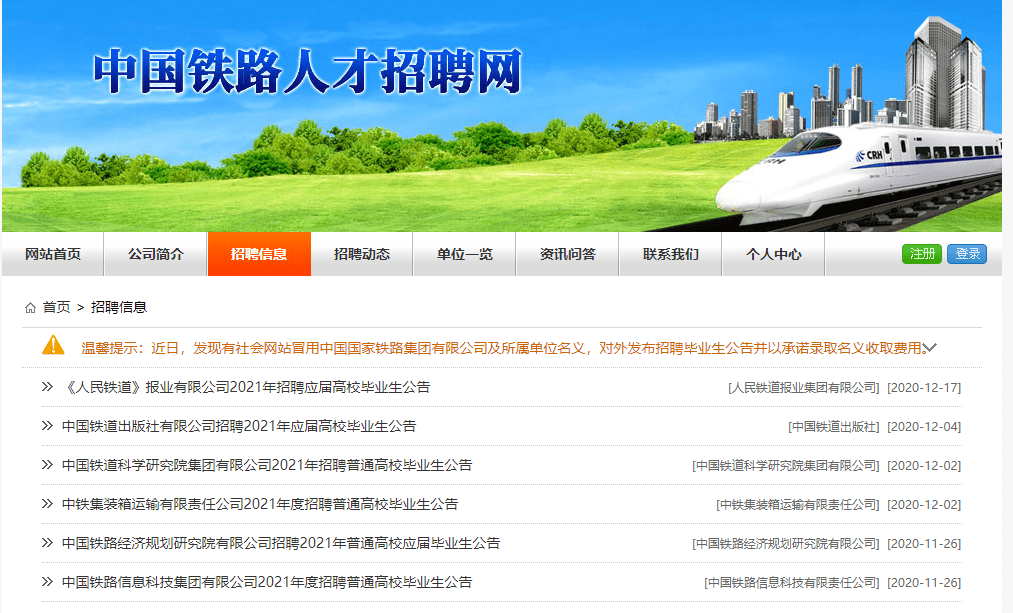Click the 温馨提示 warning notice text
The width and height of the screenshot is (1013, 613).
click(503, 348)
